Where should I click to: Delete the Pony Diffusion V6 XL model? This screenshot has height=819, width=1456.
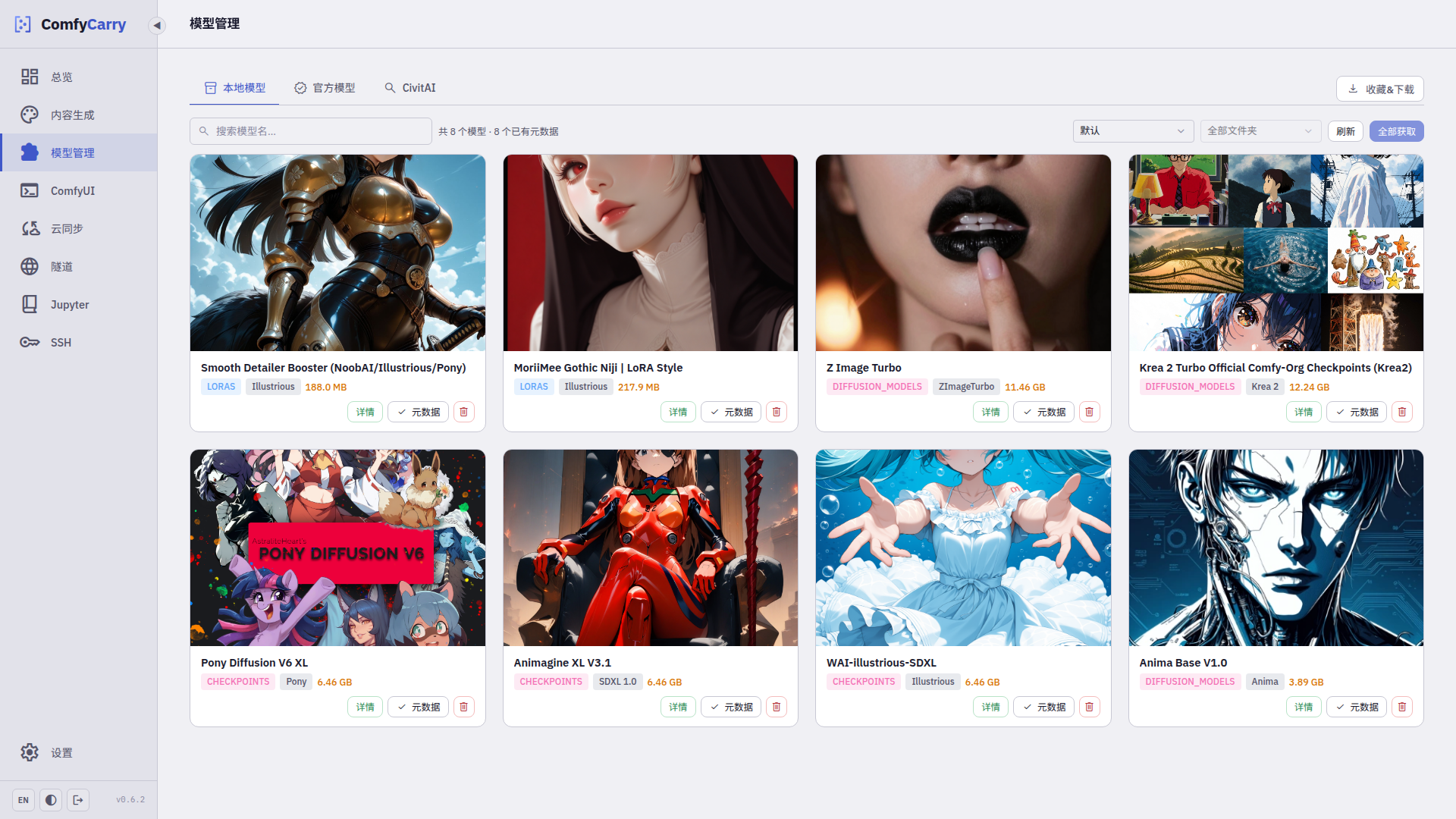[464, 707]
